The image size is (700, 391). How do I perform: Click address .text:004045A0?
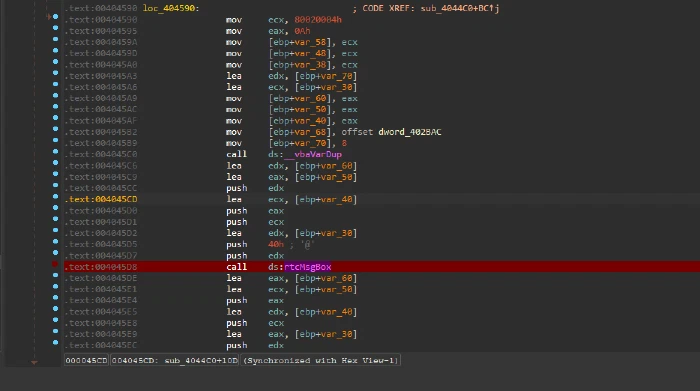[101, 65]
